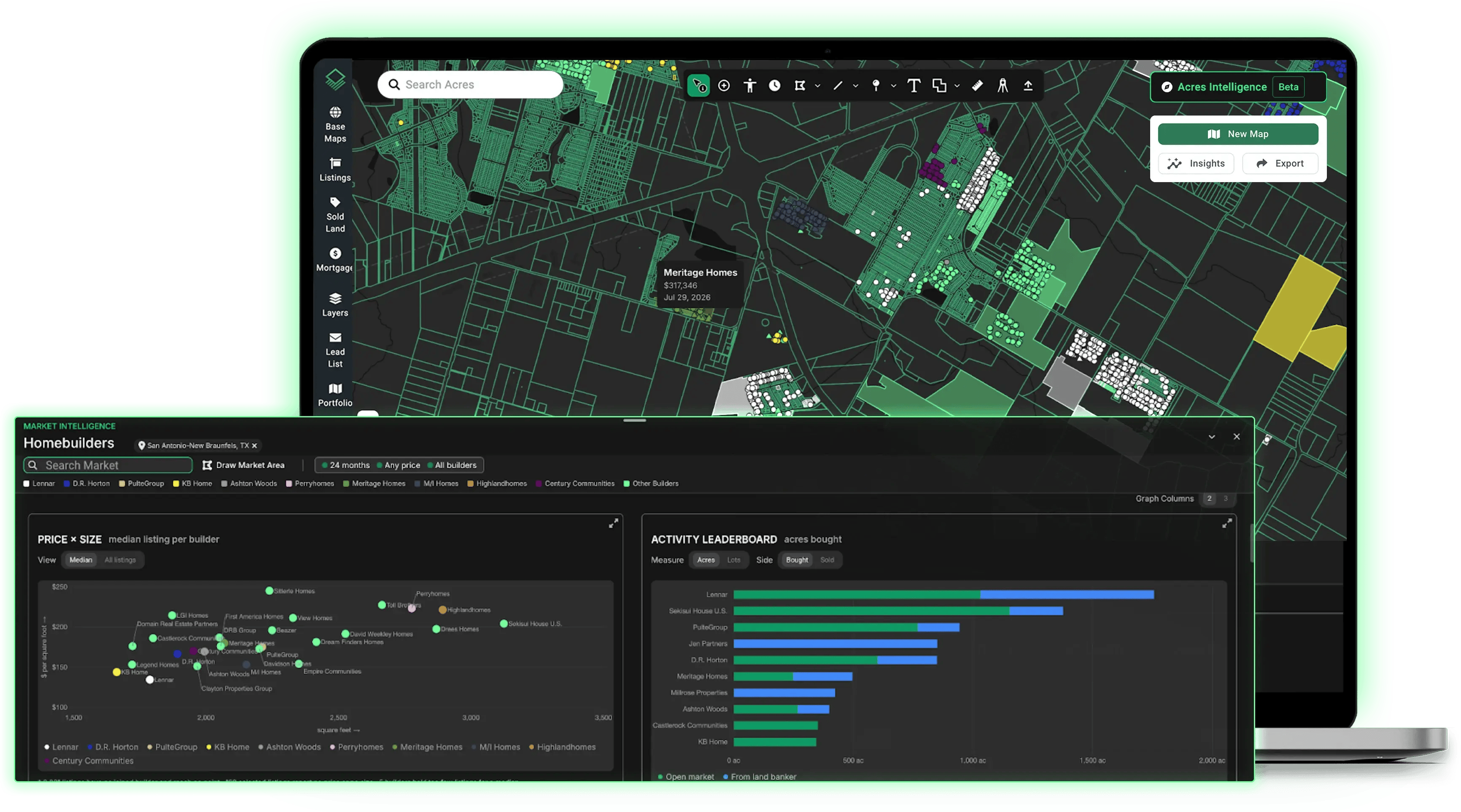
Task: Click Jen Partners leaderboard label
Action: point(707,644)
